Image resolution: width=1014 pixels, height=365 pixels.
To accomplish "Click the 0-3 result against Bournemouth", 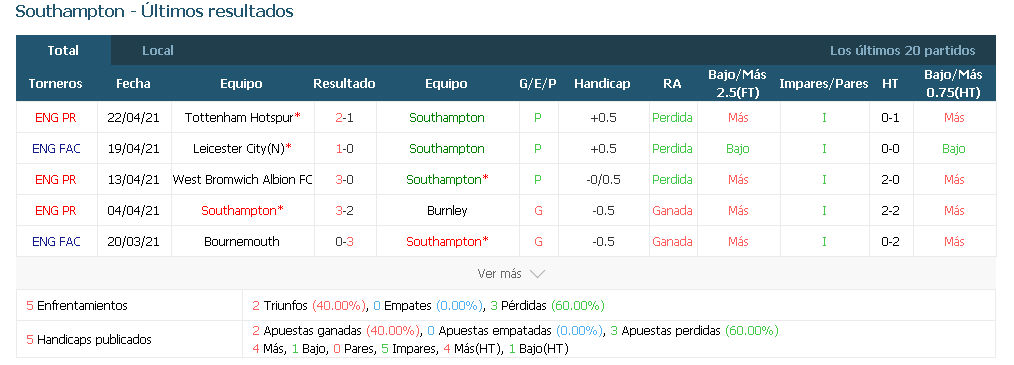I will [x=344, y=241].
